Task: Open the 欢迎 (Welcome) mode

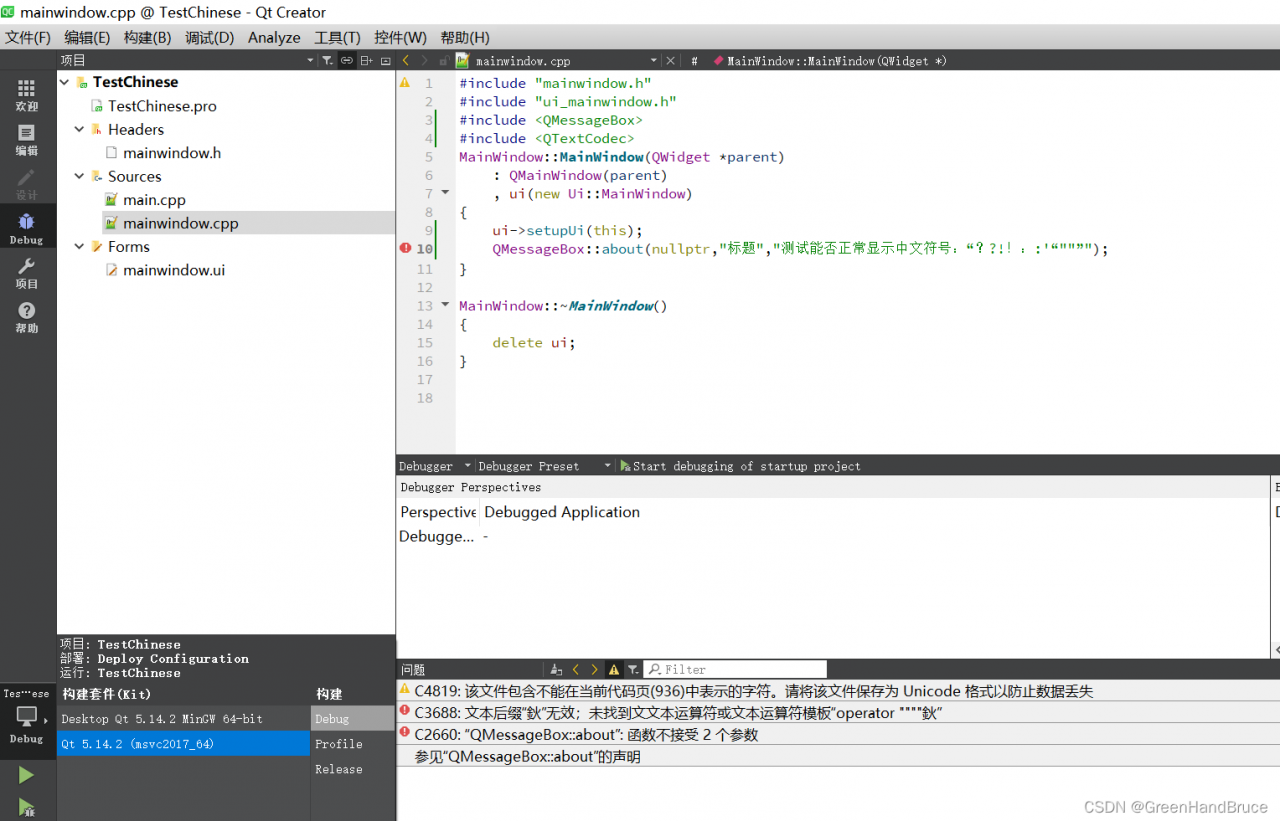Action: tap(27, 95)
